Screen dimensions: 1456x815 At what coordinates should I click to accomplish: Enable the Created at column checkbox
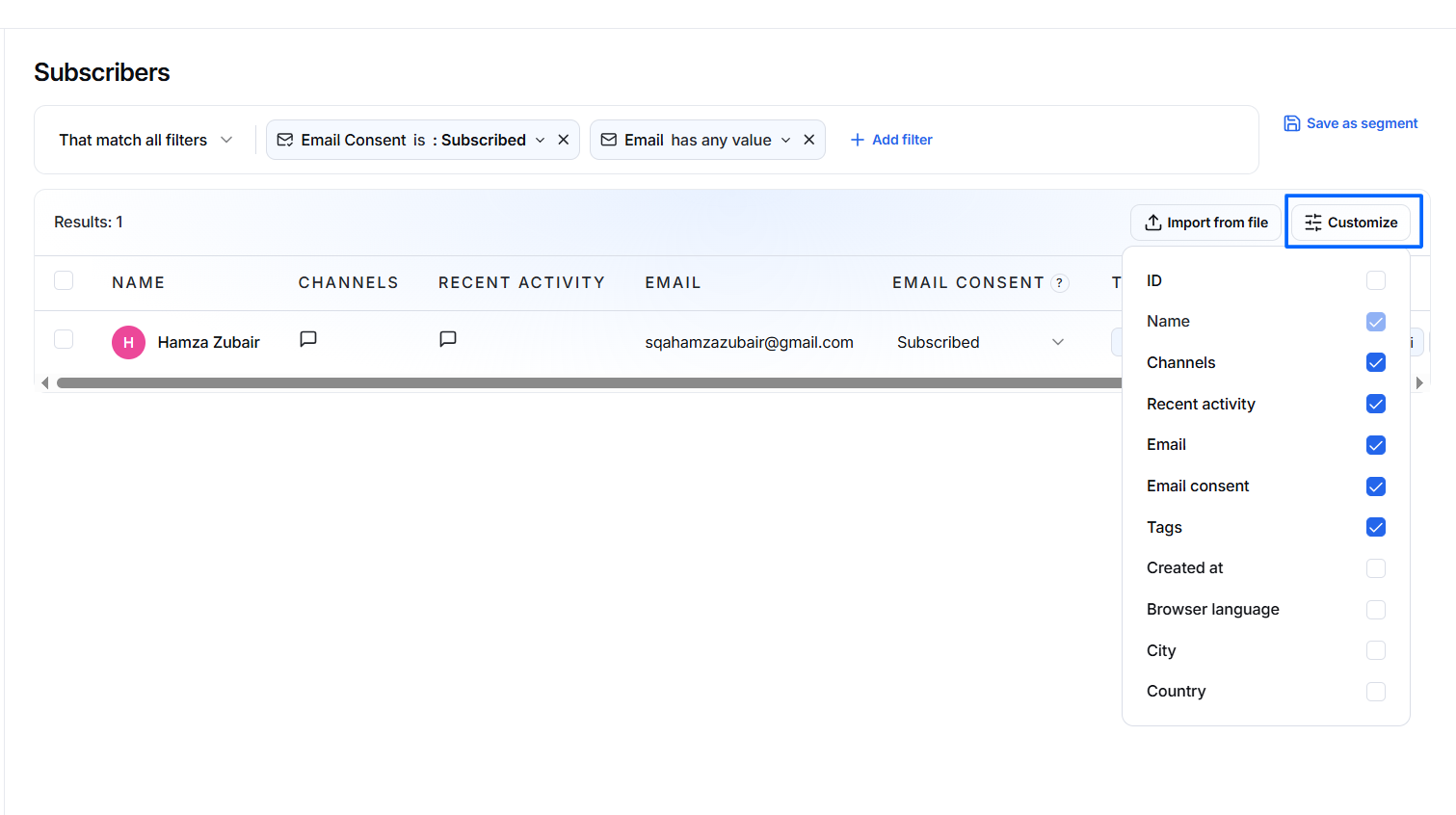(1376, 568)
